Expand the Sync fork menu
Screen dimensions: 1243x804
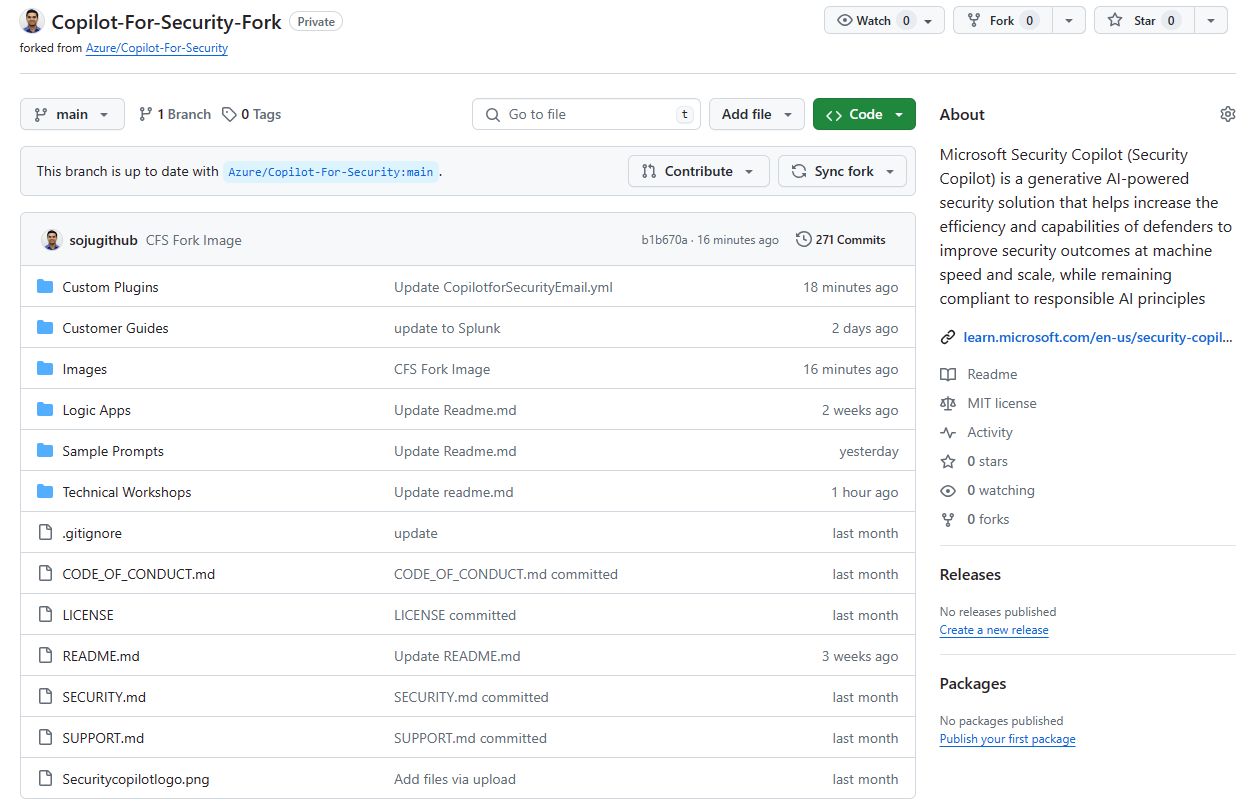coord(842,171)
